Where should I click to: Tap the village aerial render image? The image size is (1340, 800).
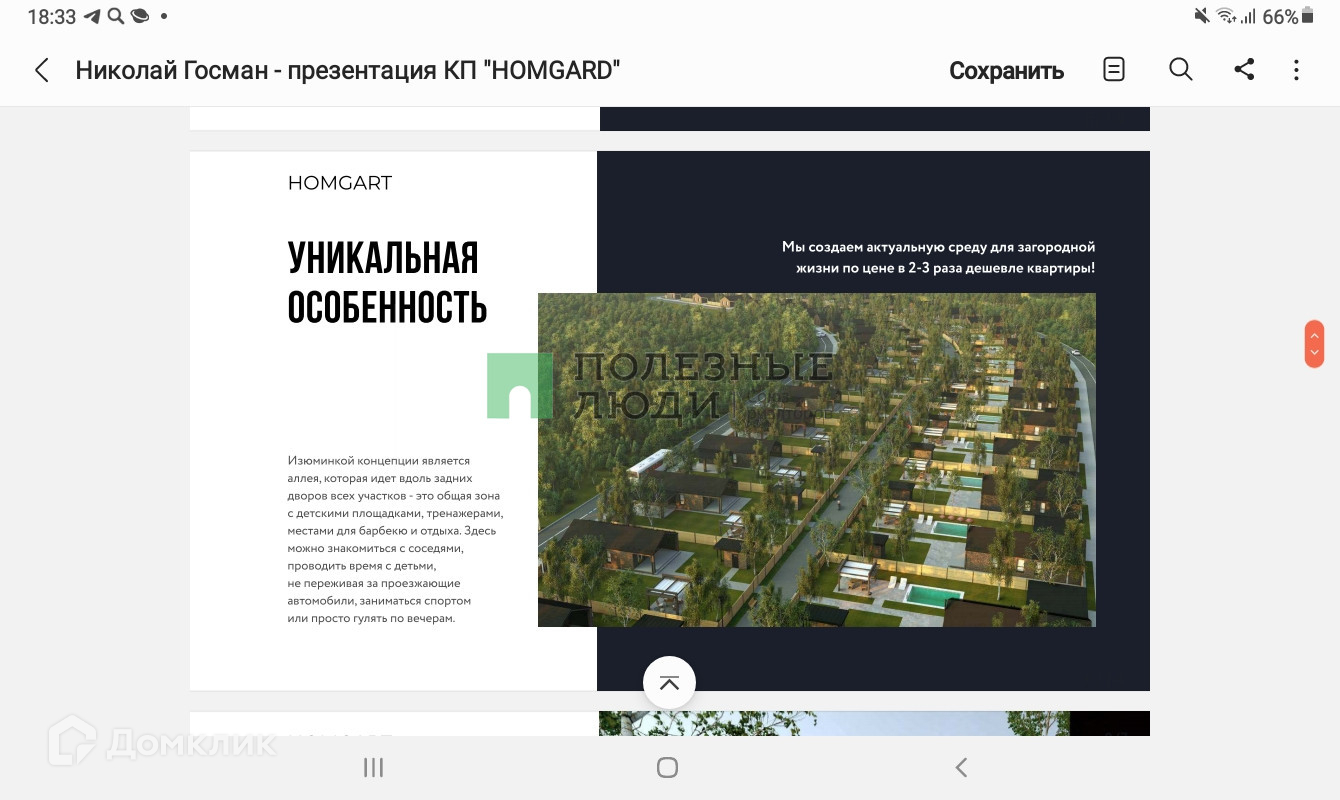pos(817,460)
